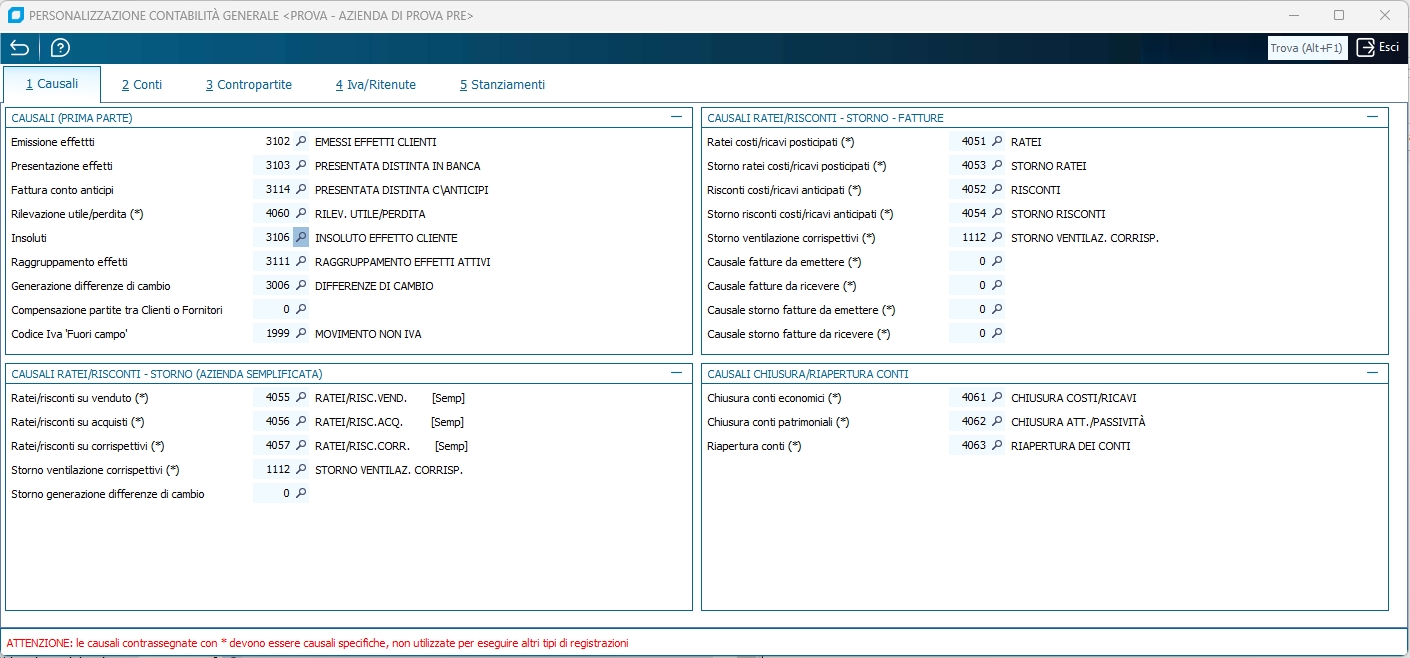Open lookup for Causale fatture da emettere
Image resolution: width=1410 pixels, height=658 pixels.
pos(996,262)
